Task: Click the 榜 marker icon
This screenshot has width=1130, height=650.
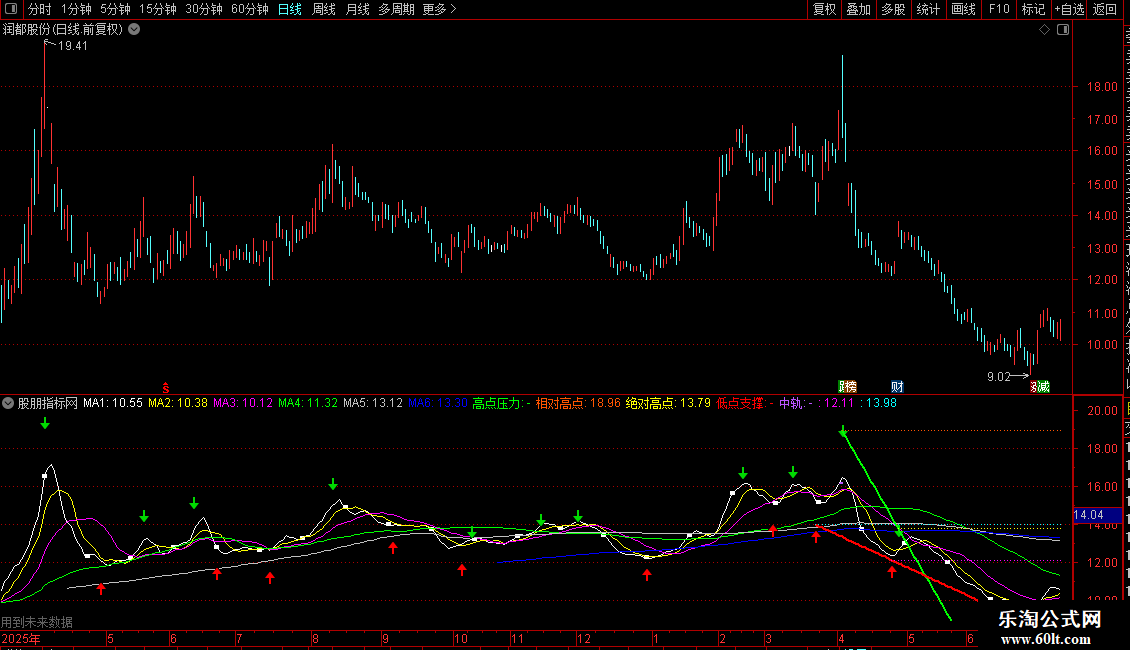Action: click(851, 387)
